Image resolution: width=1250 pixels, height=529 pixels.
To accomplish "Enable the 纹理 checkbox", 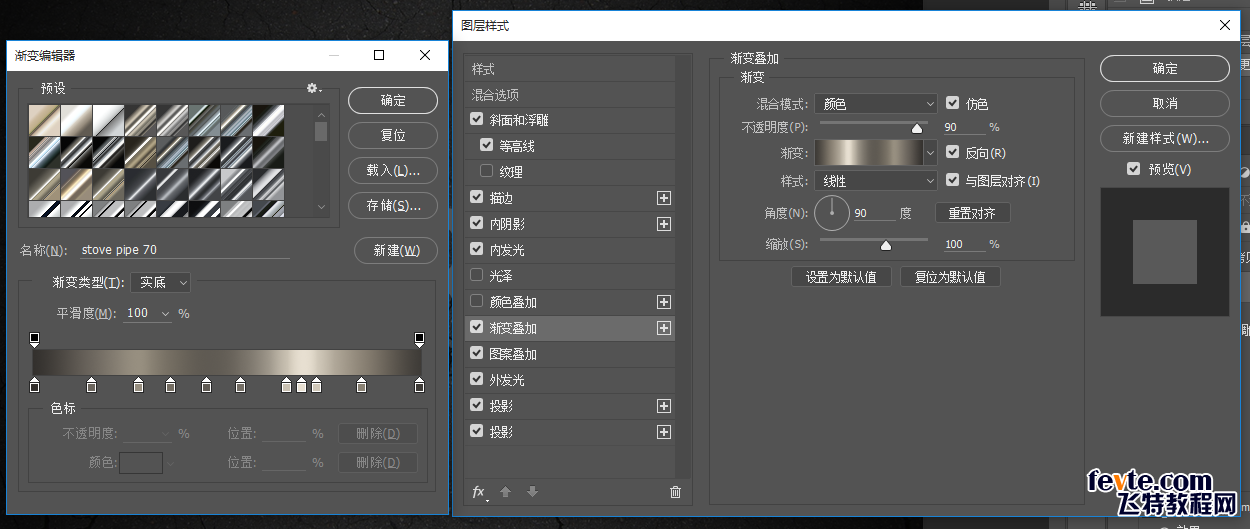I will (x=487, y=172).
